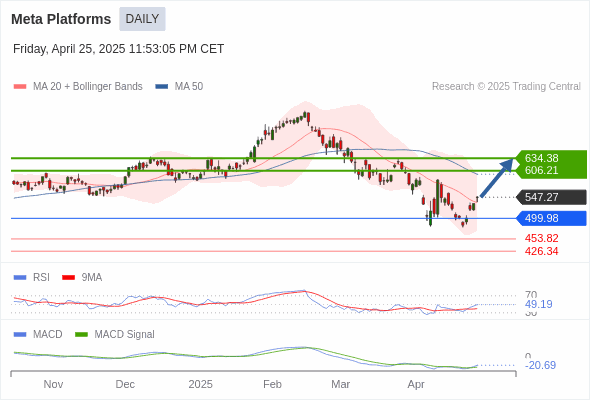Click the 2025 label on time axis

pos(200,385)
